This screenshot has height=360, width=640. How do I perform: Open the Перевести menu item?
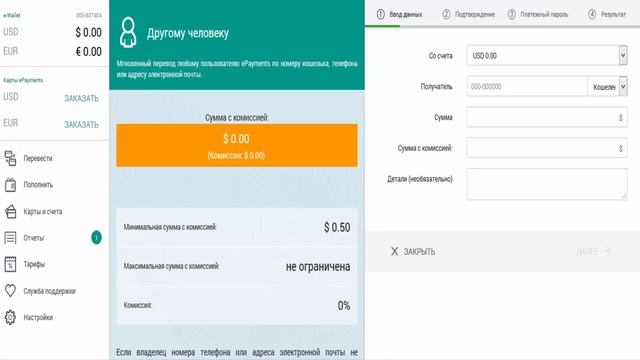(38, 158)
